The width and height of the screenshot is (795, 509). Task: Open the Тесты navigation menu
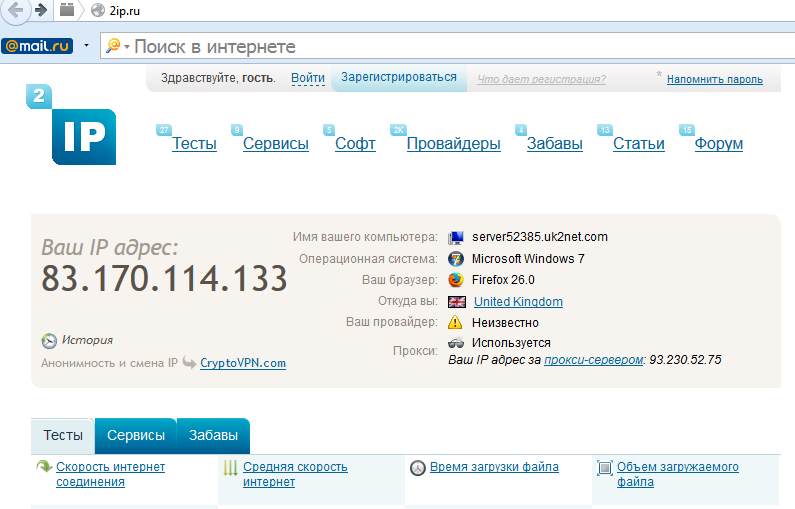pyautogui.click(x=194, y=144)
